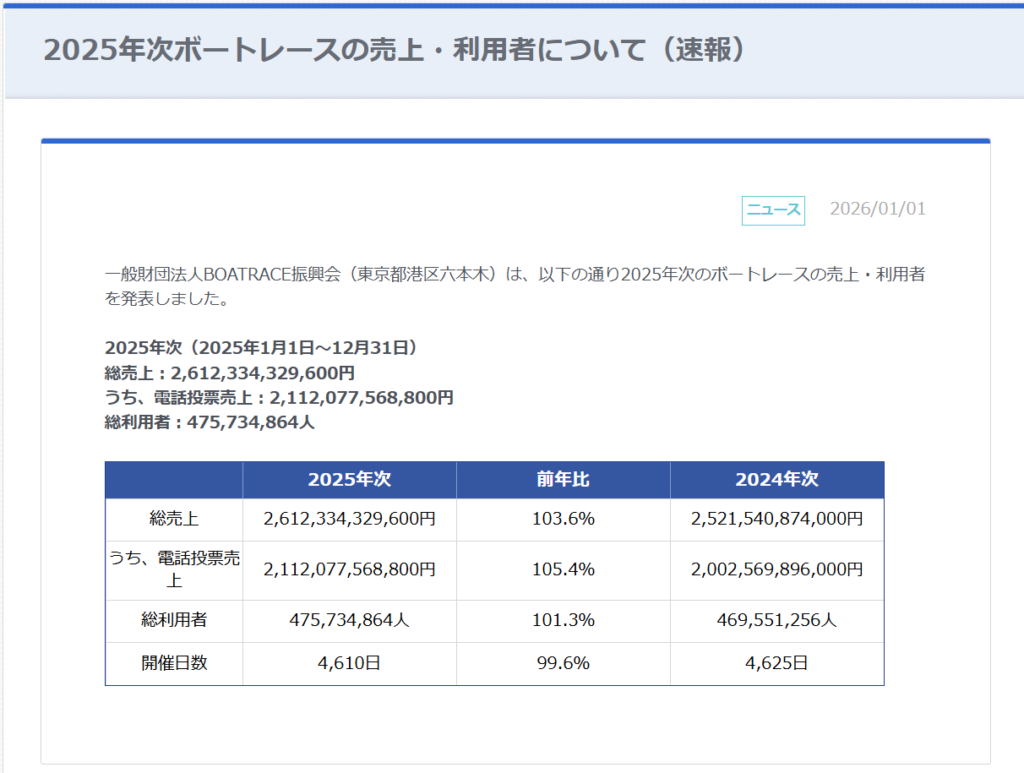
Task: Click the 2026/01/01 publish date
Action: click(877, 209)
